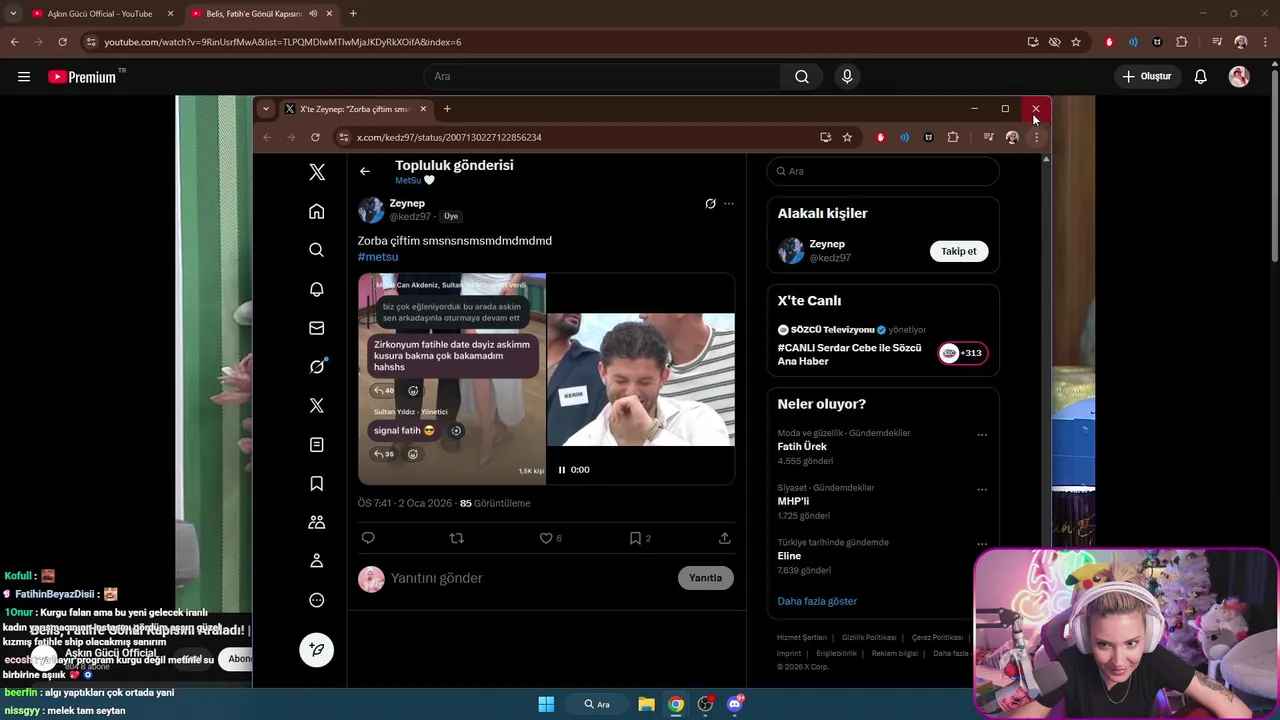Bookmark the post with bookmark icon
Image resolution: width=1280 pixels, height=720 pixels.
635,538
